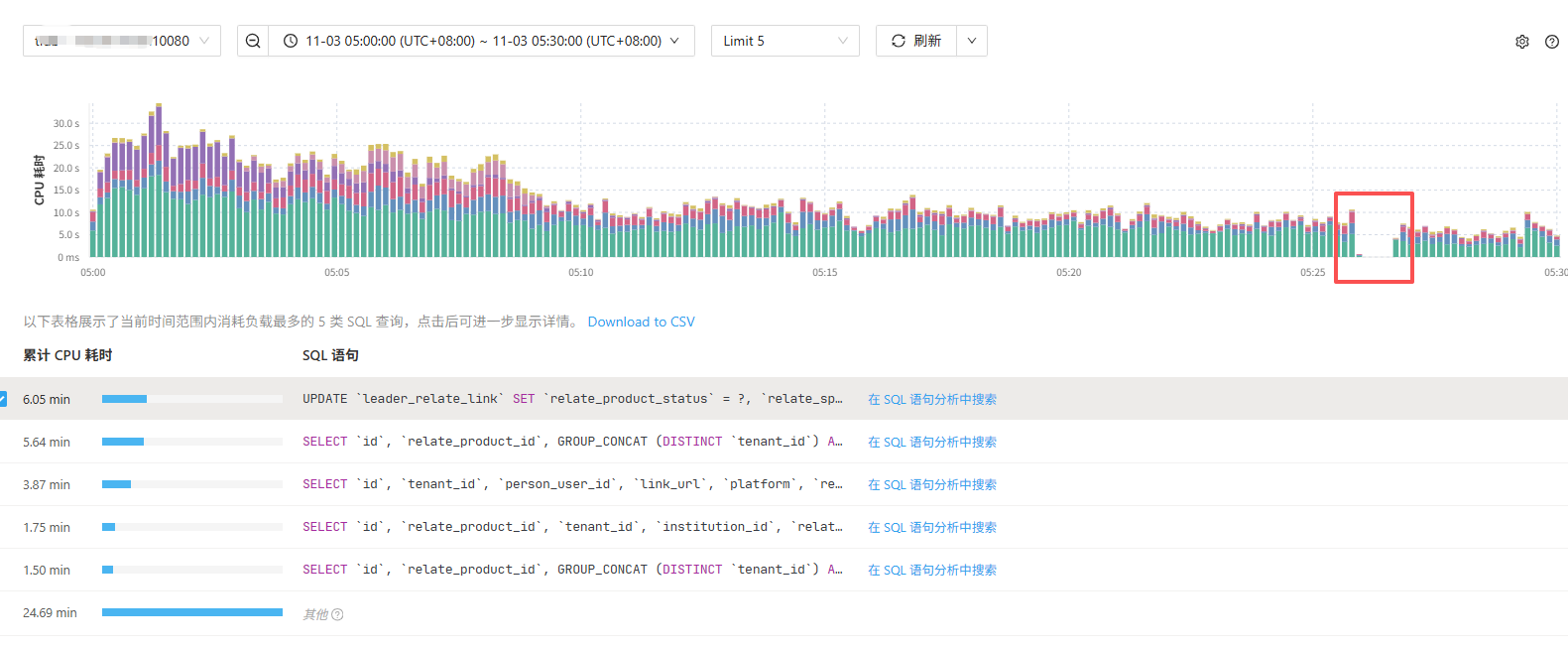
Task: Select the SELECT statement with 5.64 min CPU
Action: [571, 442]
